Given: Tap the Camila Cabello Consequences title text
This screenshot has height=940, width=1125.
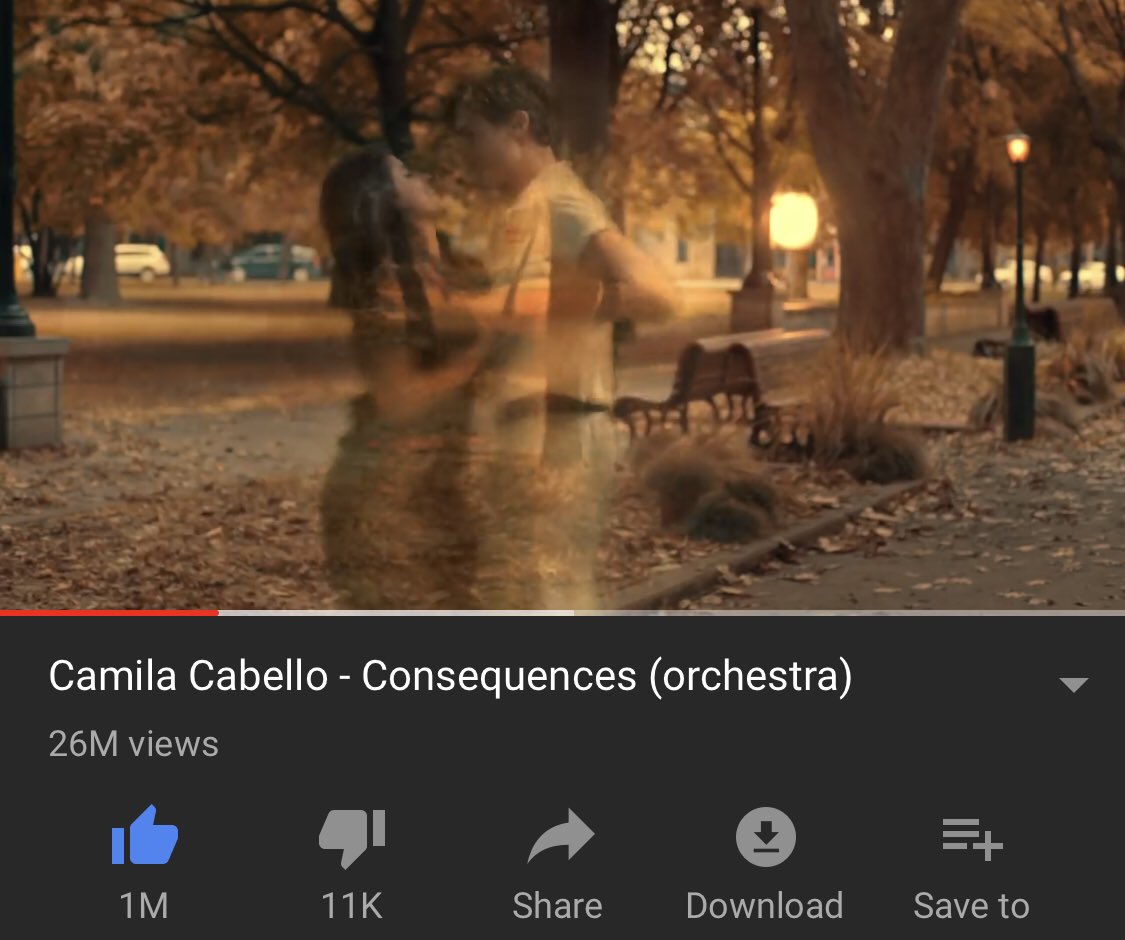Looking at the screenshot, I should point(451,676).
